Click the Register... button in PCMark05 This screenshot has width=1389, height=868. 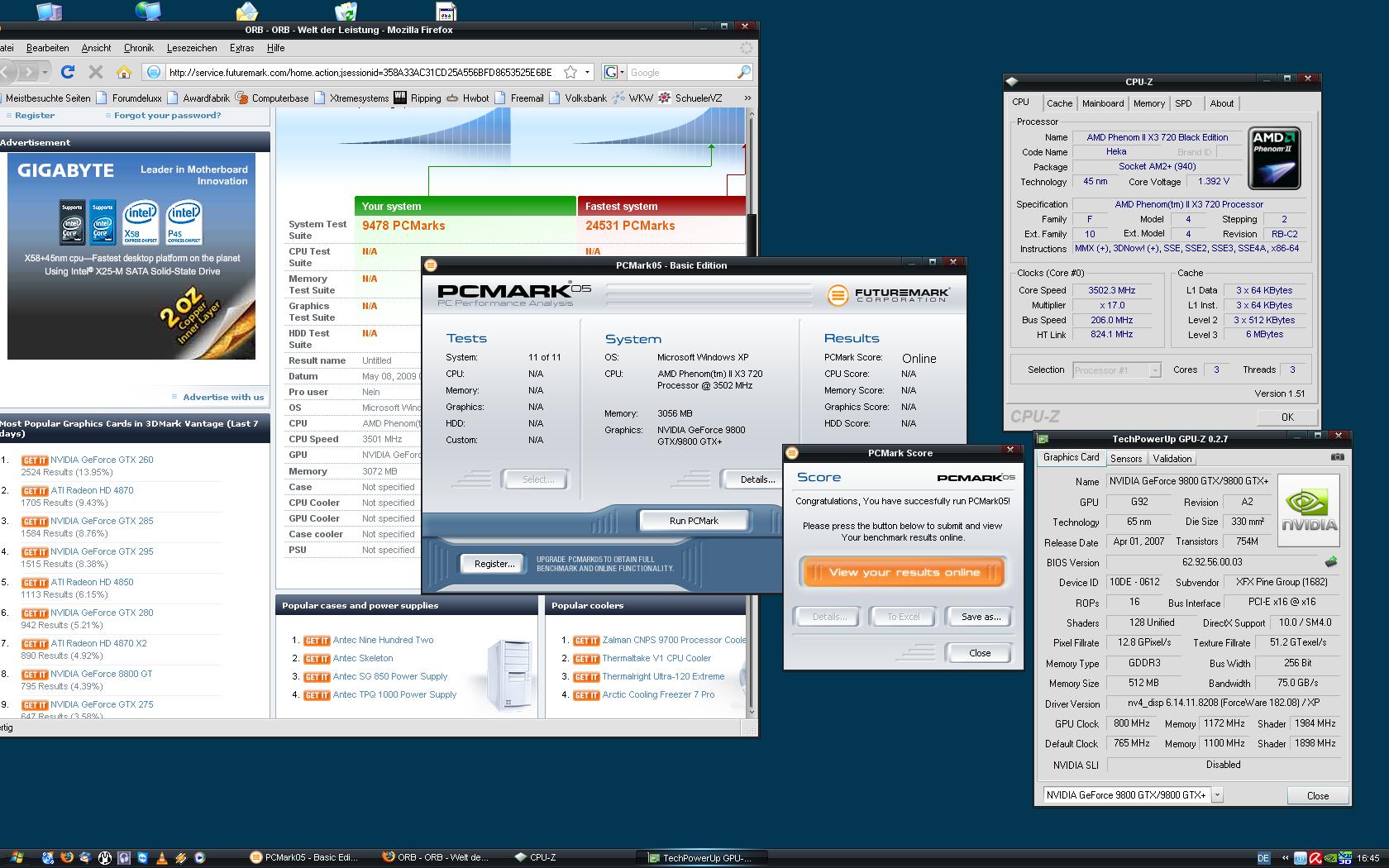[x=494, y=564]
